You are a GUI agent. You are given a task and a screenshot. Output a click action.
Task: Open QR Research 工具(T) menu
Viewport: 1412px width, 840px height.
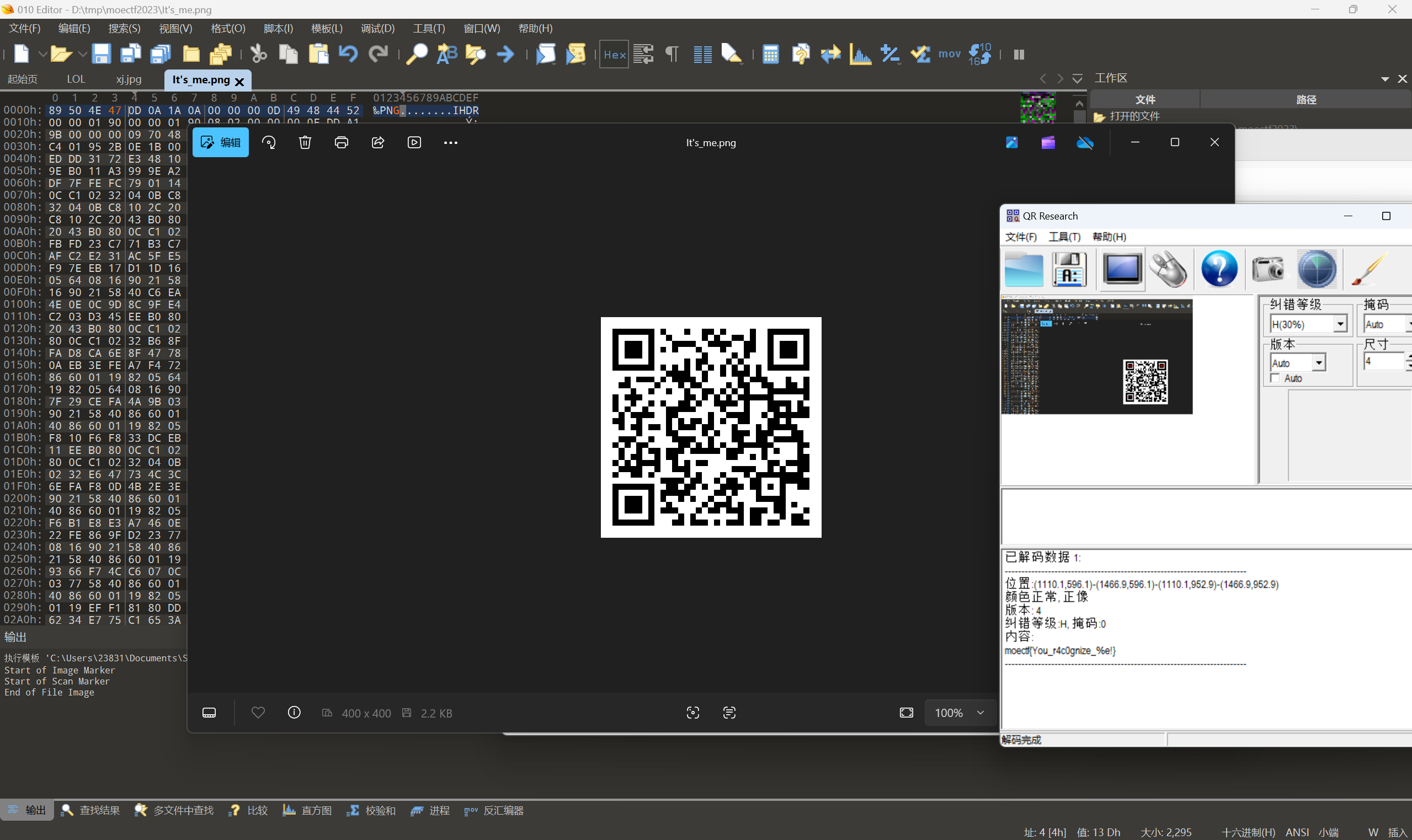(x=1064, y=237)
